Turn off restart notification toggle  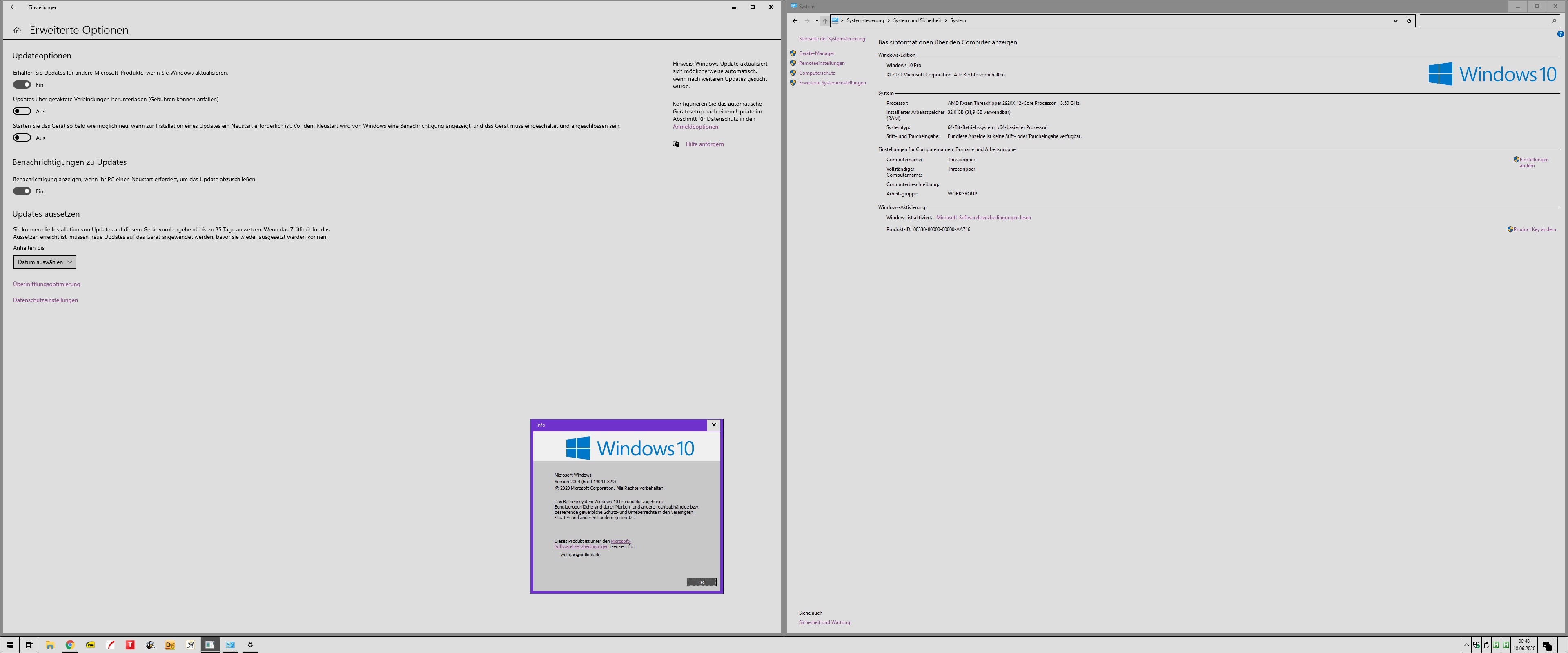point(22,191)
